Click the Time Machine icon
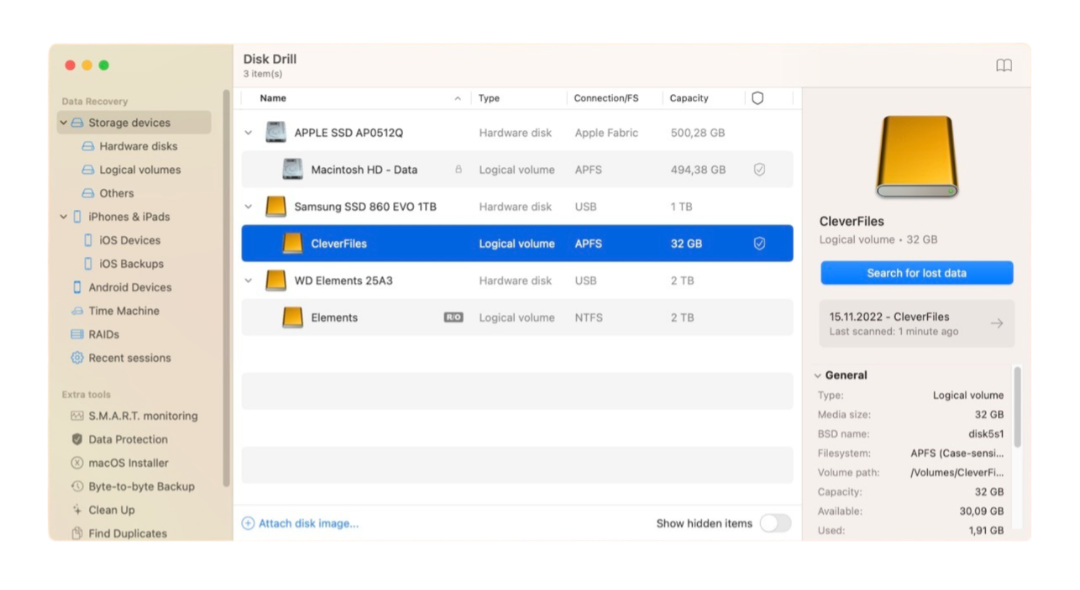1080x590 pixels. point(77,311)
